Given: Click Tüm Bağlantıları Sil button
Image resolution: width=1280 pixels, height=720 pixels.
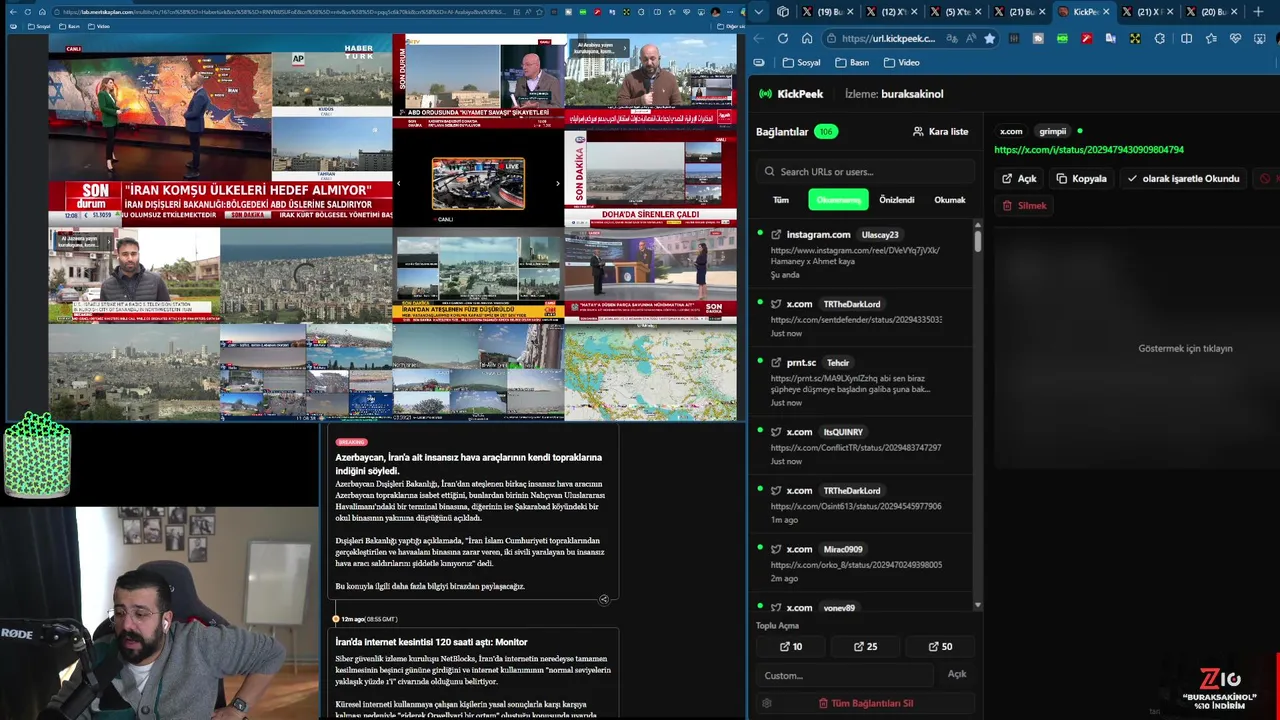Looking at the screenshot, I should tap(865, 703).
